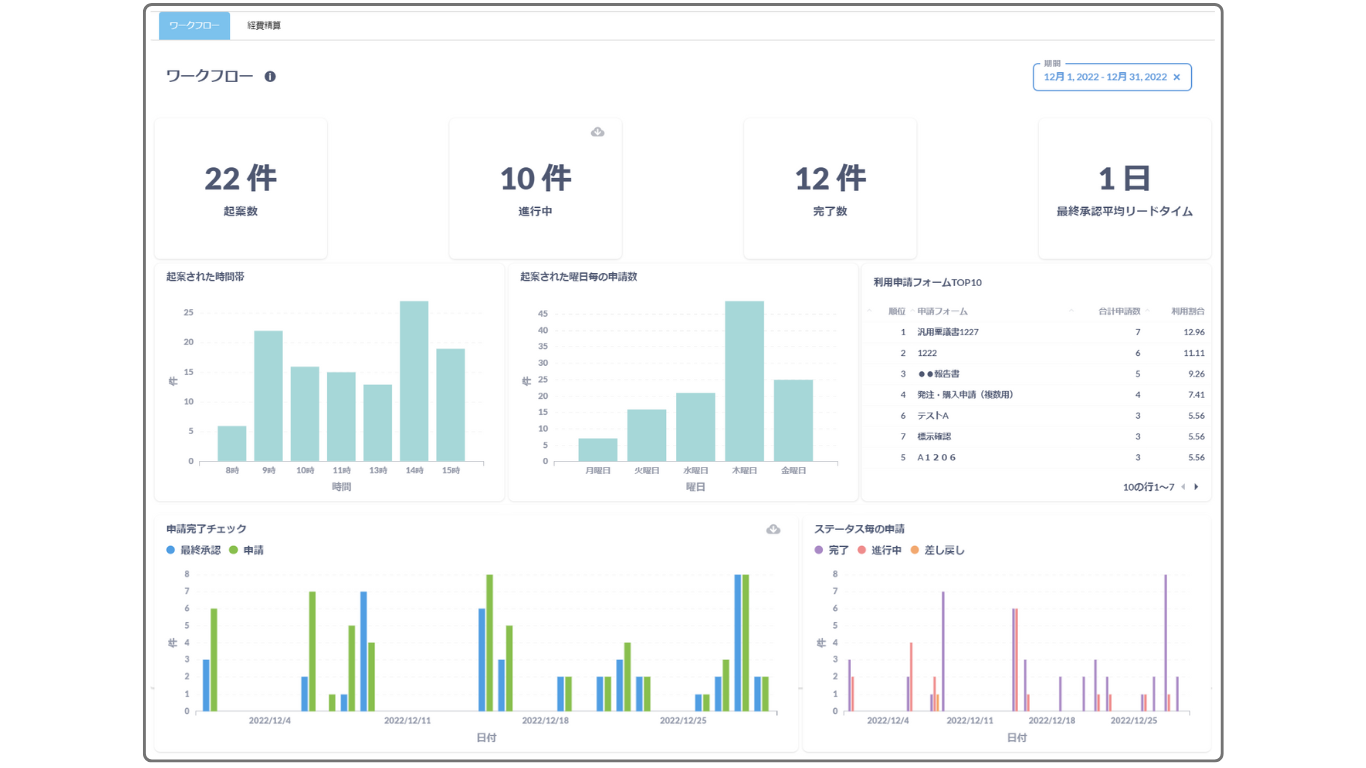Image resolution: width=1366 pixels, height=768 pixels.
Task: Click the 12.96 usage value
Action: pyautogui.click(x=1193, y=332)
